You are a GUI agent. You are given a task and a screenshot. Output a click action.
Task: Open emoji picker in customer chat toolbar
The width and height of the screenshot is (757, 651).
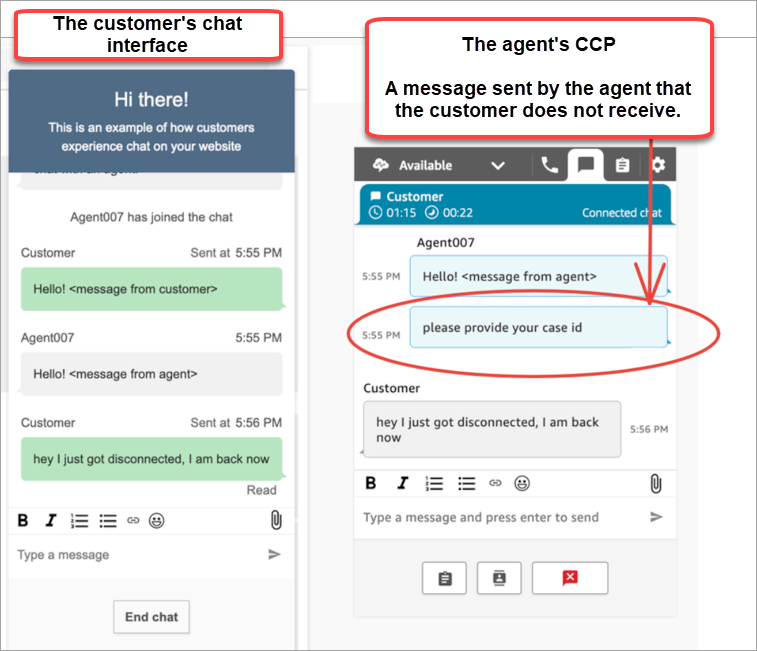coord(156,520)
